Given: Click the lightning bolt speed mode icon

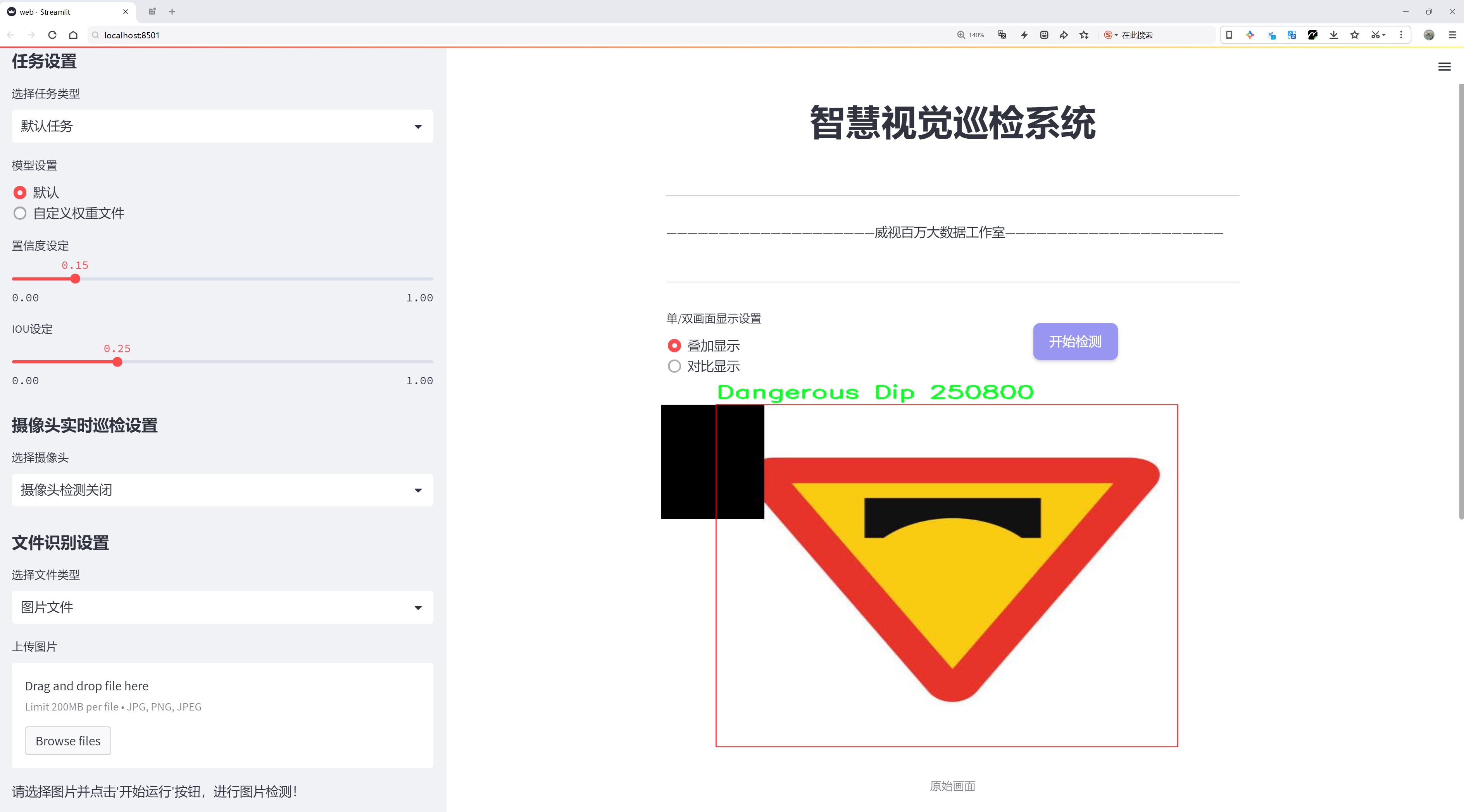Looking at the screenshot, I should (x=1024, y=35).
